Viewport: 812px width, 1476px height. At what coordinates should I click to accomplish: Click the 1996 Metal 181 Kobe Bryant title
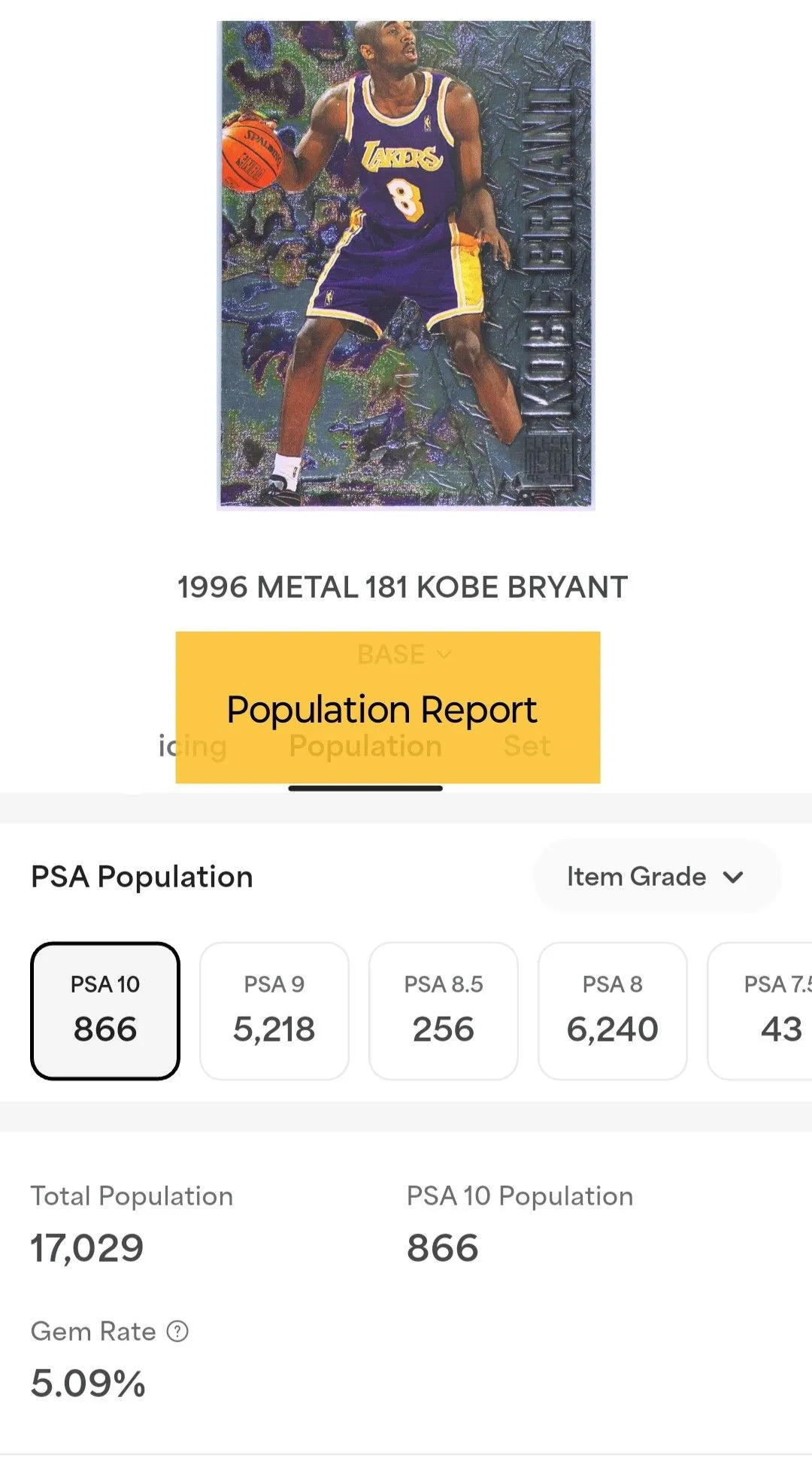pos(402,587)
